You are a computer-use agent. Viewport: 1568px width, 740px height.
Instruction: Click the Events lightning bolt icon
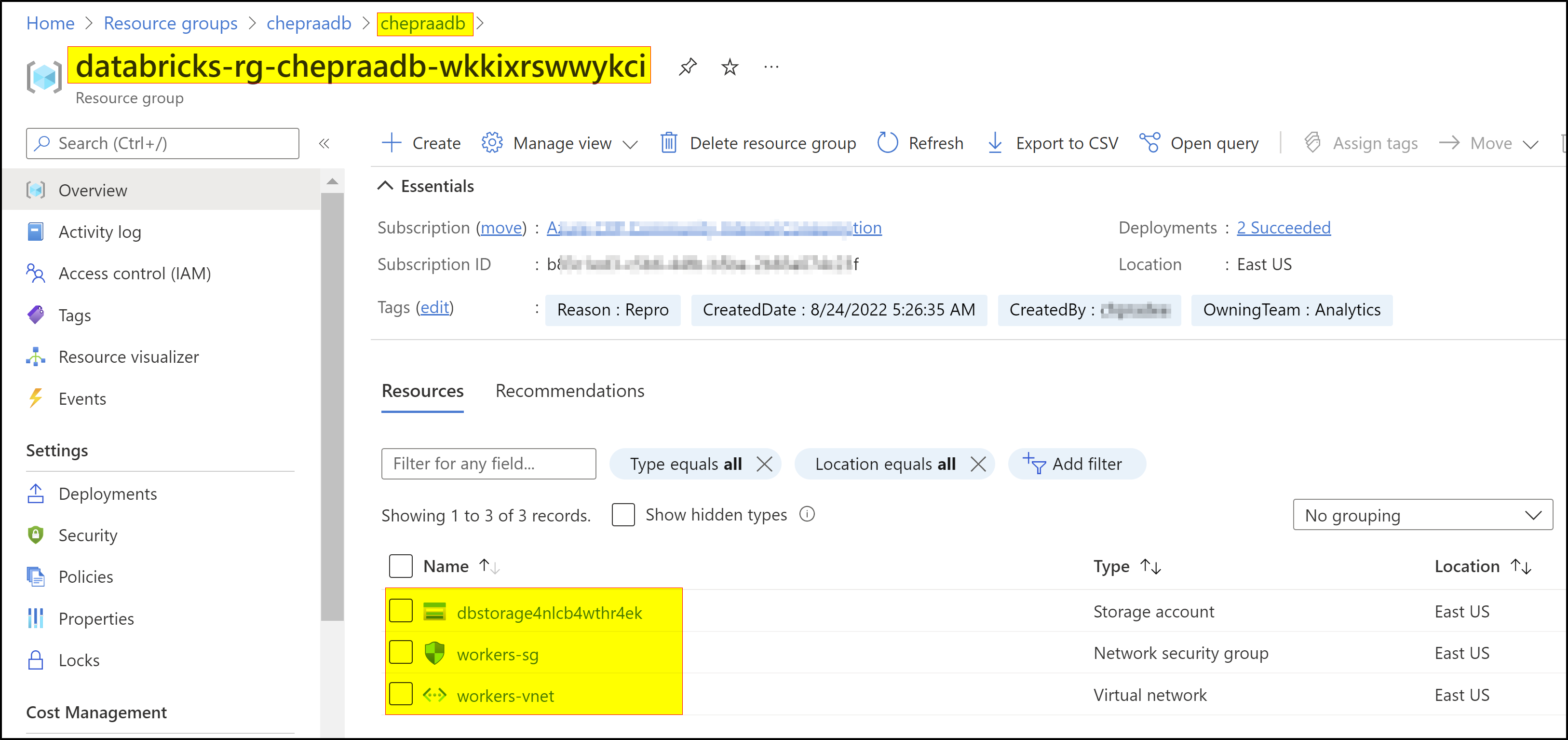(36, 398)
